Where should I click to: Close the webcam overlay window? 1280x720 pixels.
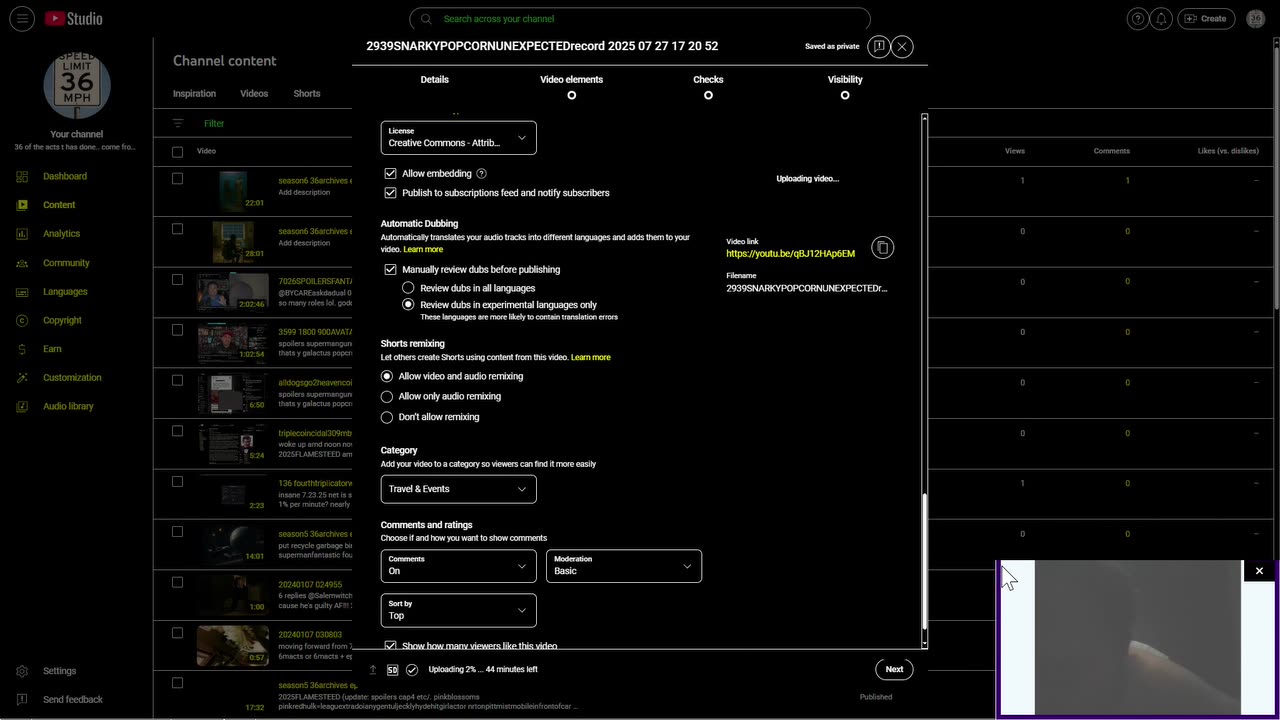tap(1259, 571)
